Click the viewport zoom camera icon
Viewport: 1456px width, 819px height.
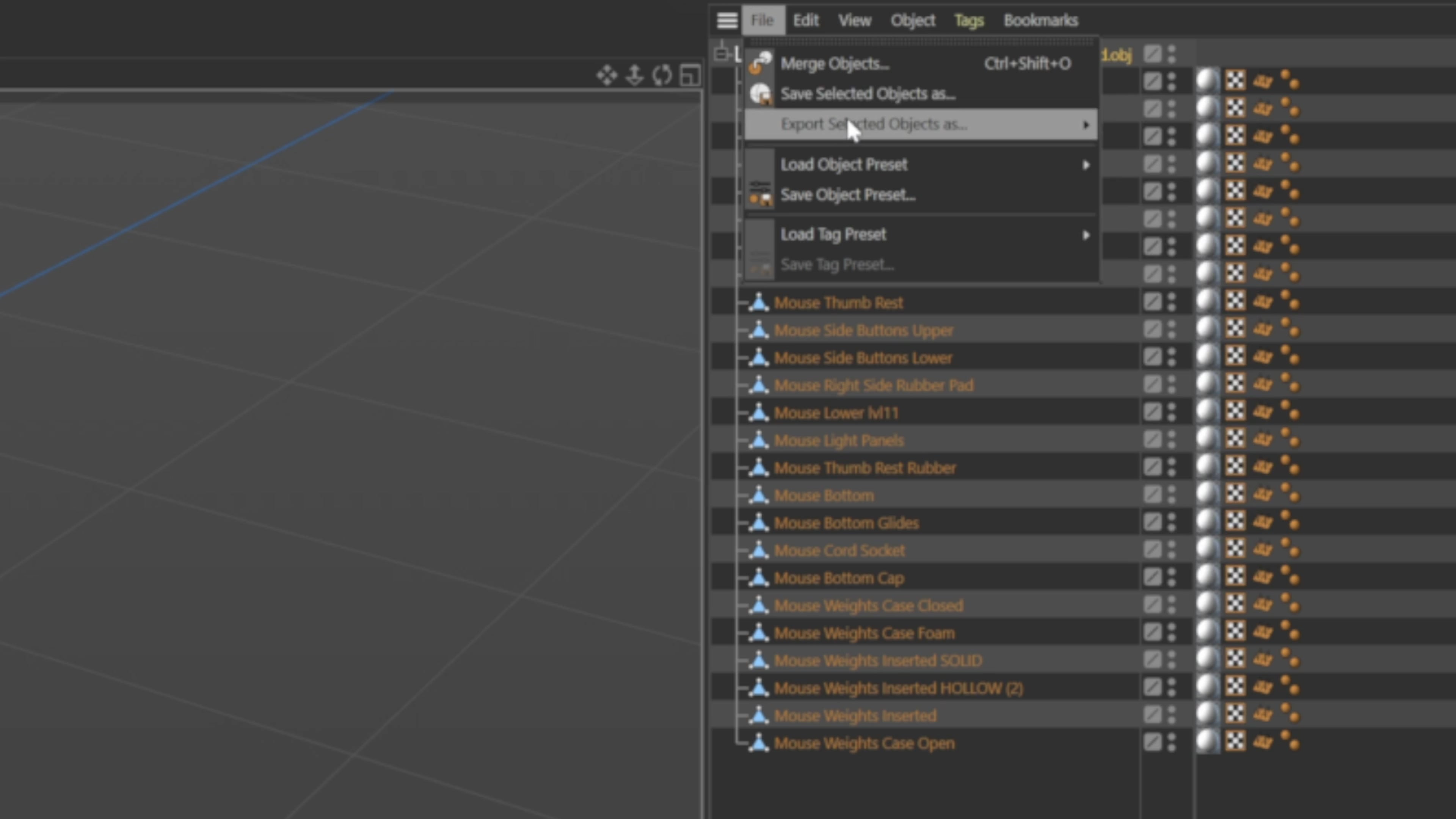point(635,75)
